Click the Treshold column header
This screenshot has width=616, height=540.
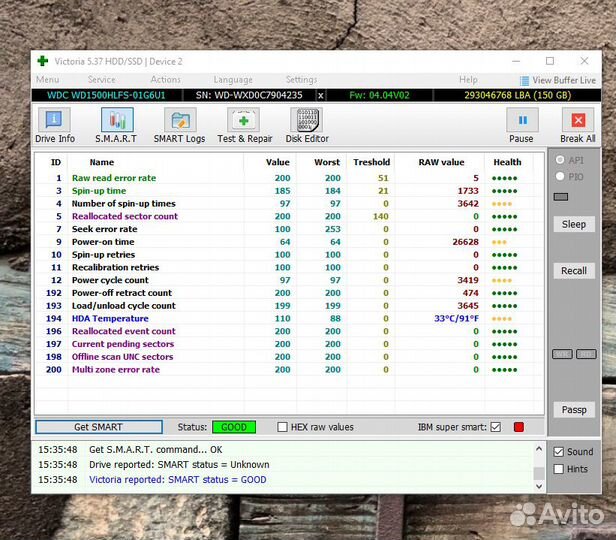[x=371, y=162]
